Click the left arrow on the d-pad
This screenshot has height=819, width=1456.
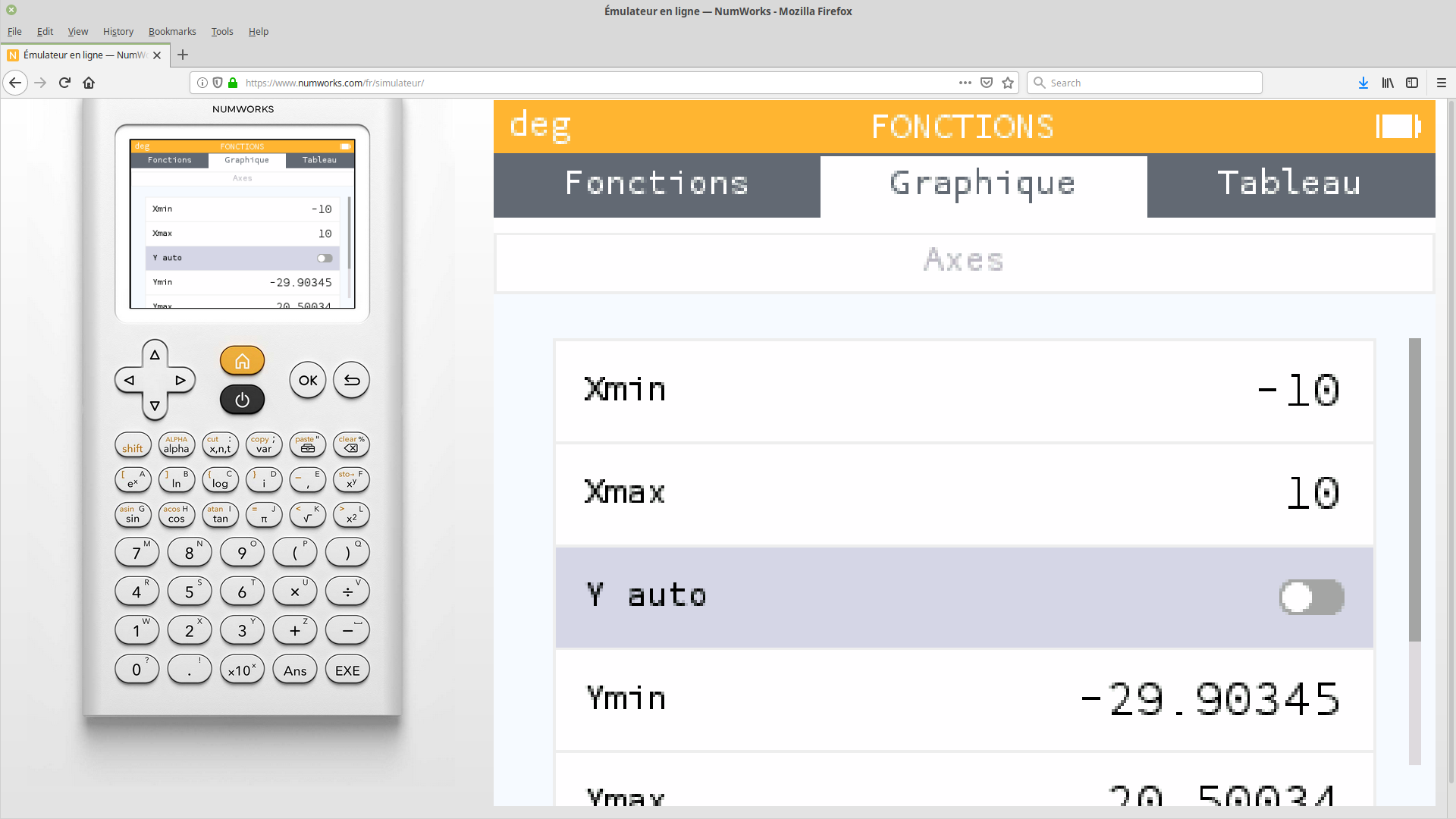point(129,380)
